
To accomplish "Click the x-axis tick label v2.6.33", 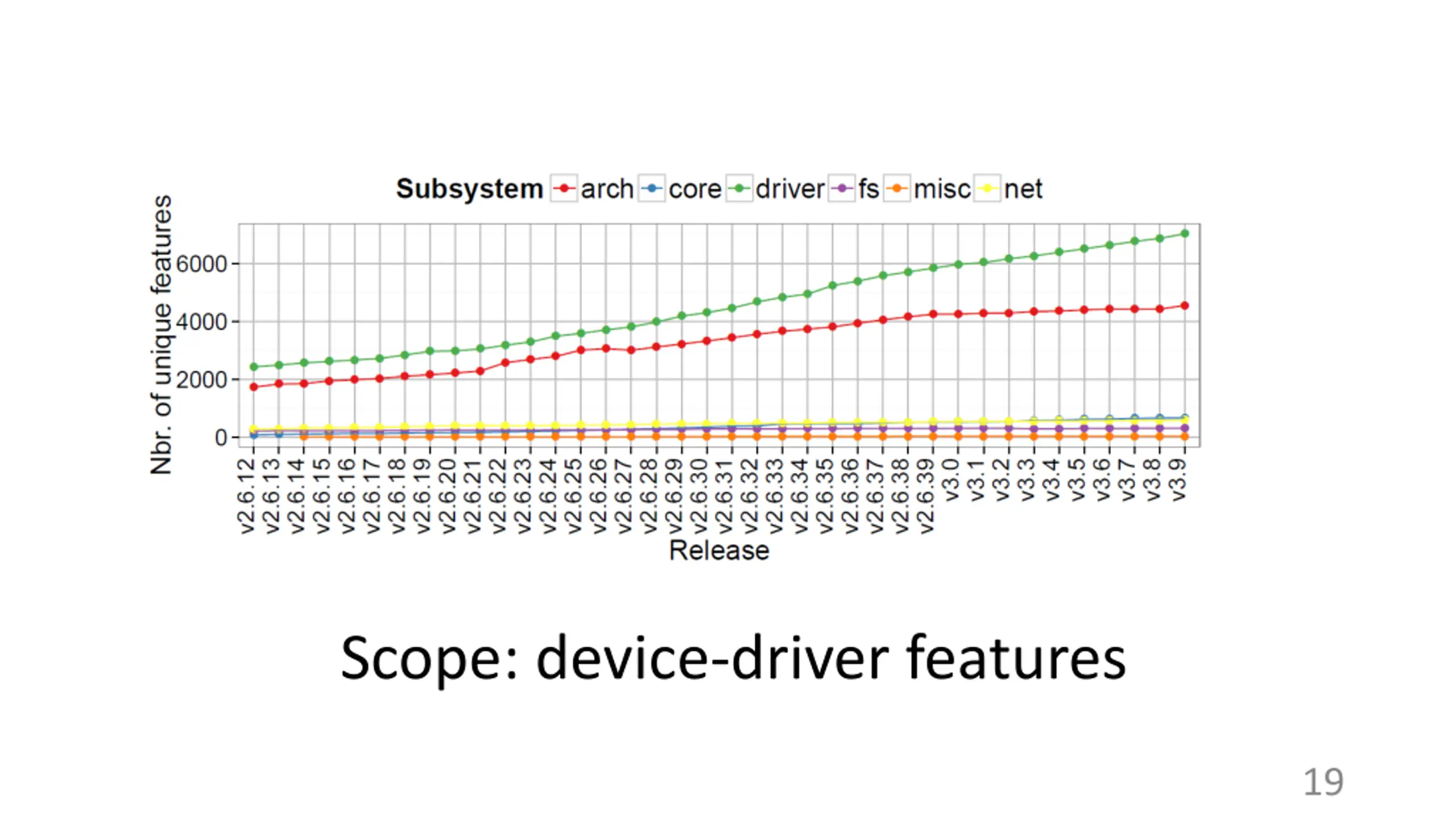I will 775,496.
